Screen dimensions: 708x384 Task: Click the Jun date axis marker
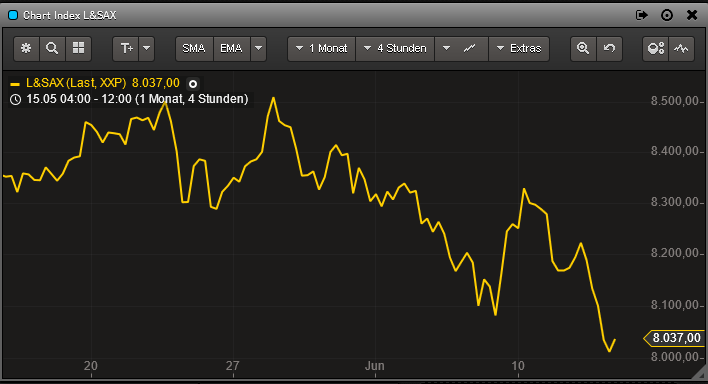pos(375,366)
